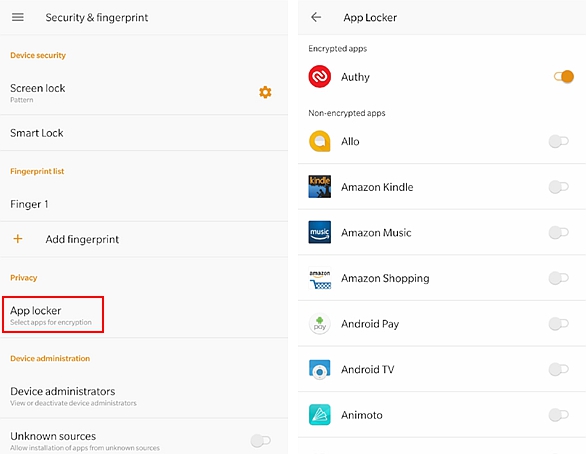Tap the Encrypted apps header
The image size is (586, 454).
(337, 49)
